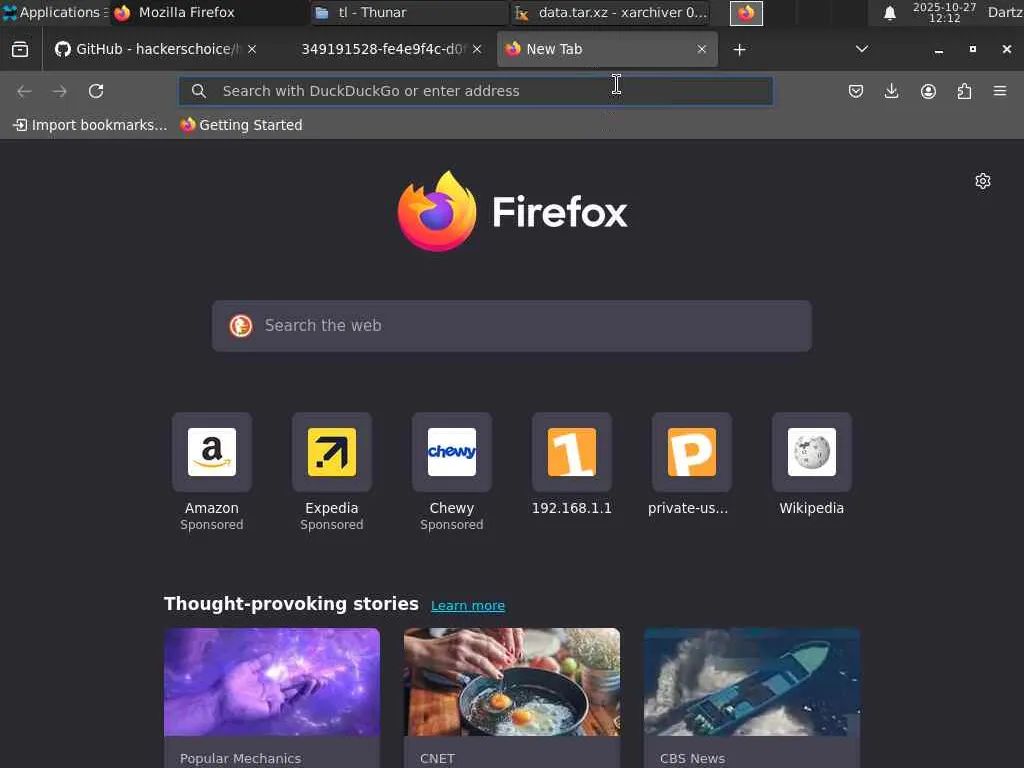Open the Extensions puzzle icon
The width and height of the screenshot is (1024, 768).
964,91
